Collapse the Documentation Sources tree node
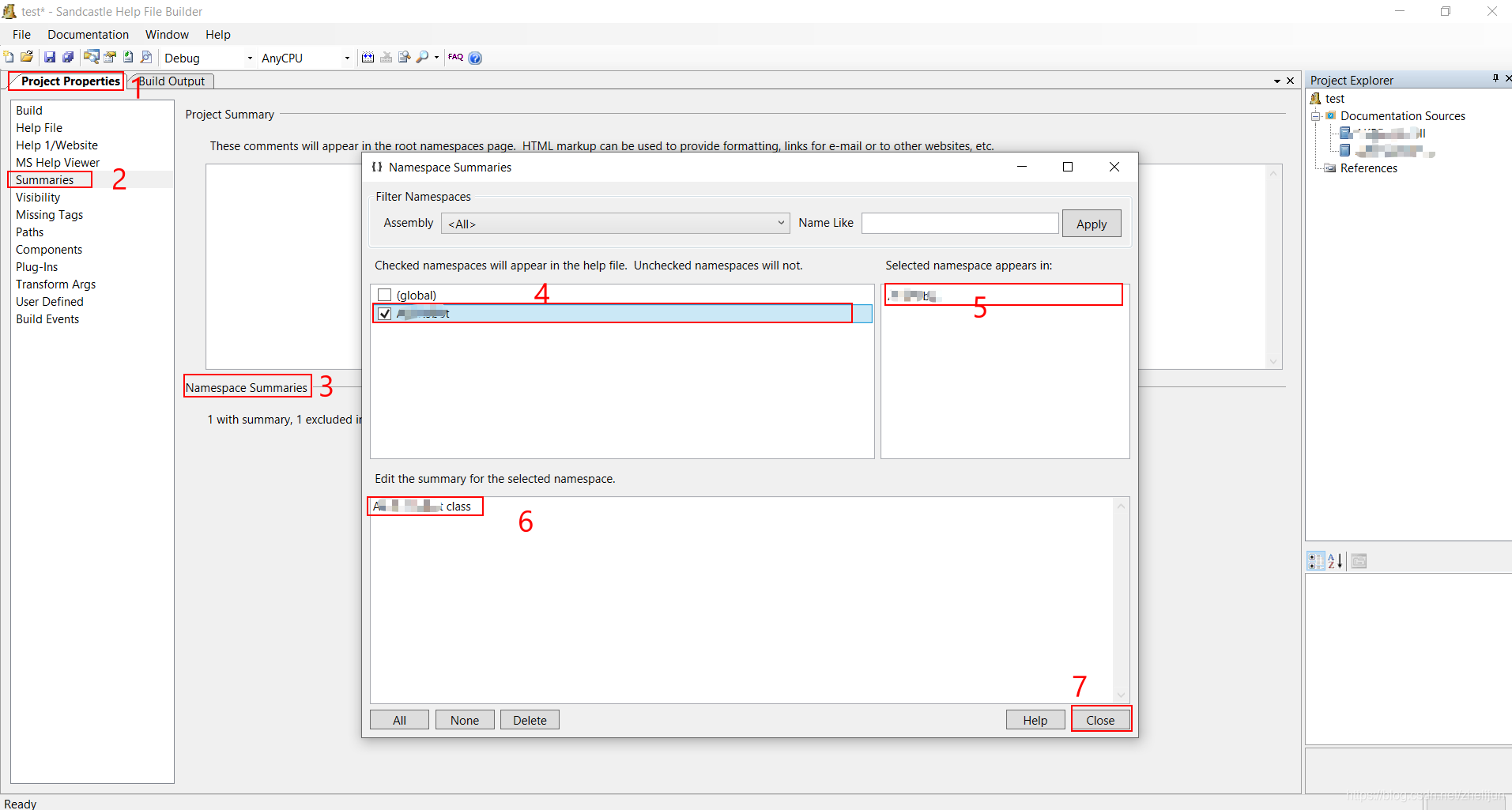 pyautogui.click(x=1316, y=116)
